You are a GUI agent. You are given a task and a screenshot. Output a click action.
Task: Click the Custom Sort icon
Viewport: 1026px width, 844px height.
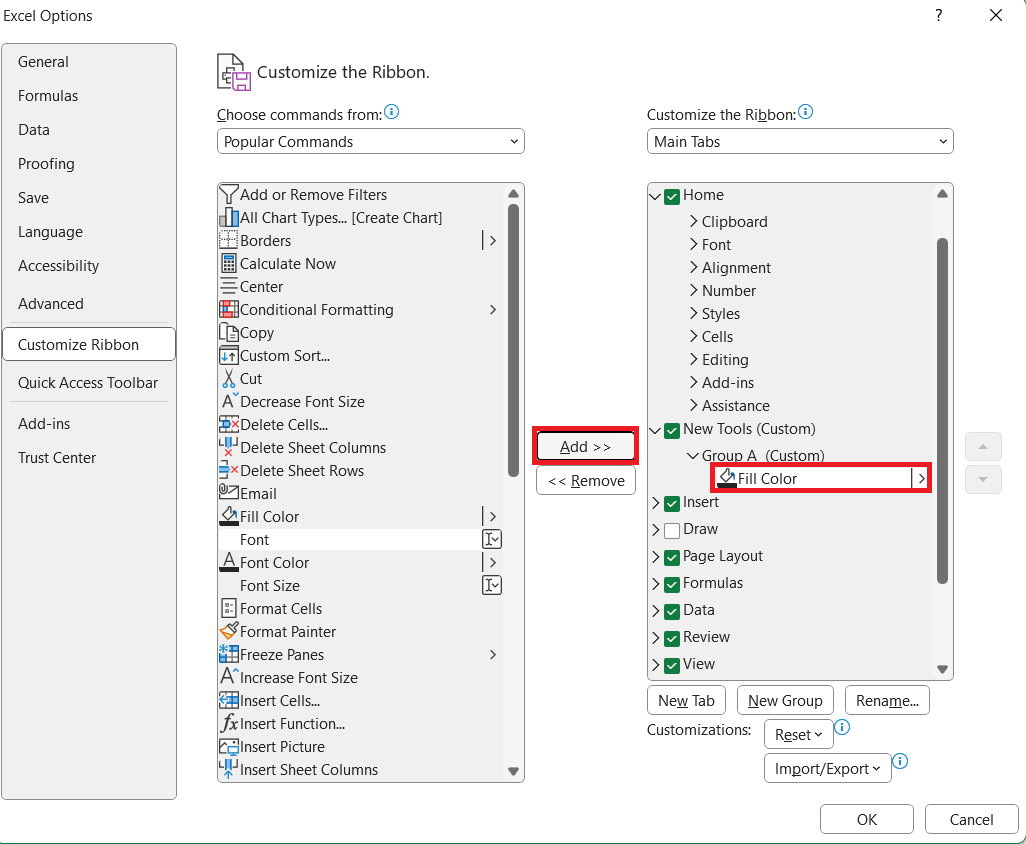(228, 356)
